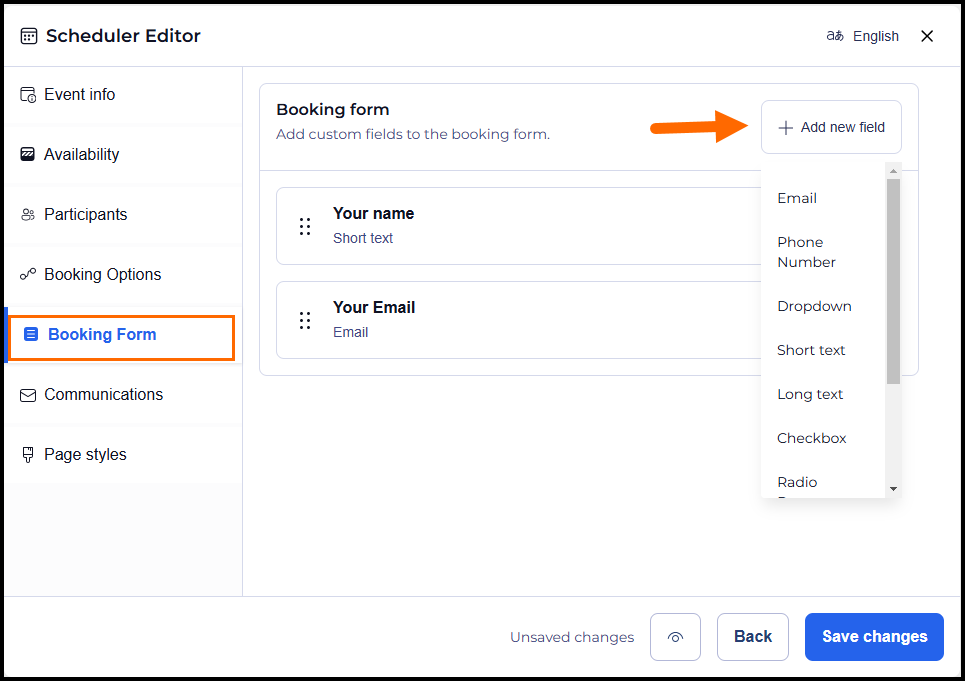
Task: Click the 'Booking form' heading
Action: click(x=333, y=110)
